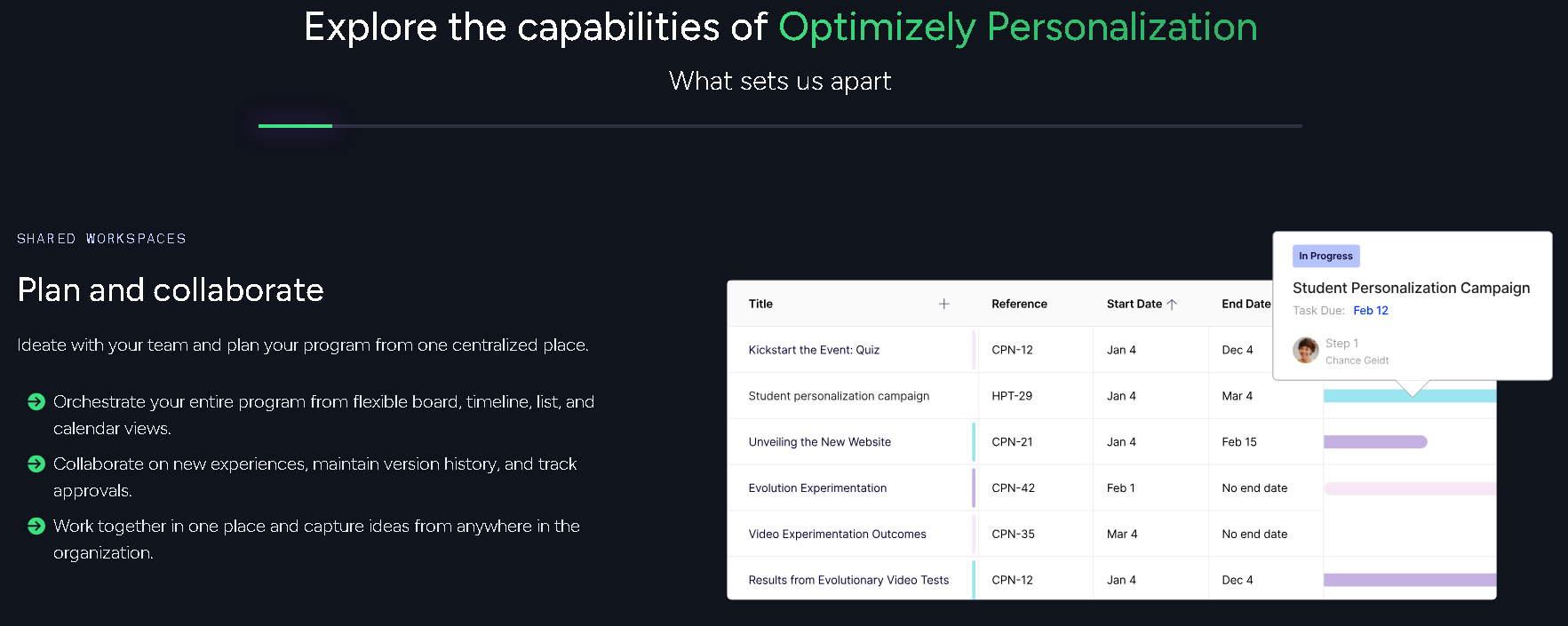This screenshot has width=1568, height=626.
Task: Open Unveiling the New Website item
Action: coord(819,442)
